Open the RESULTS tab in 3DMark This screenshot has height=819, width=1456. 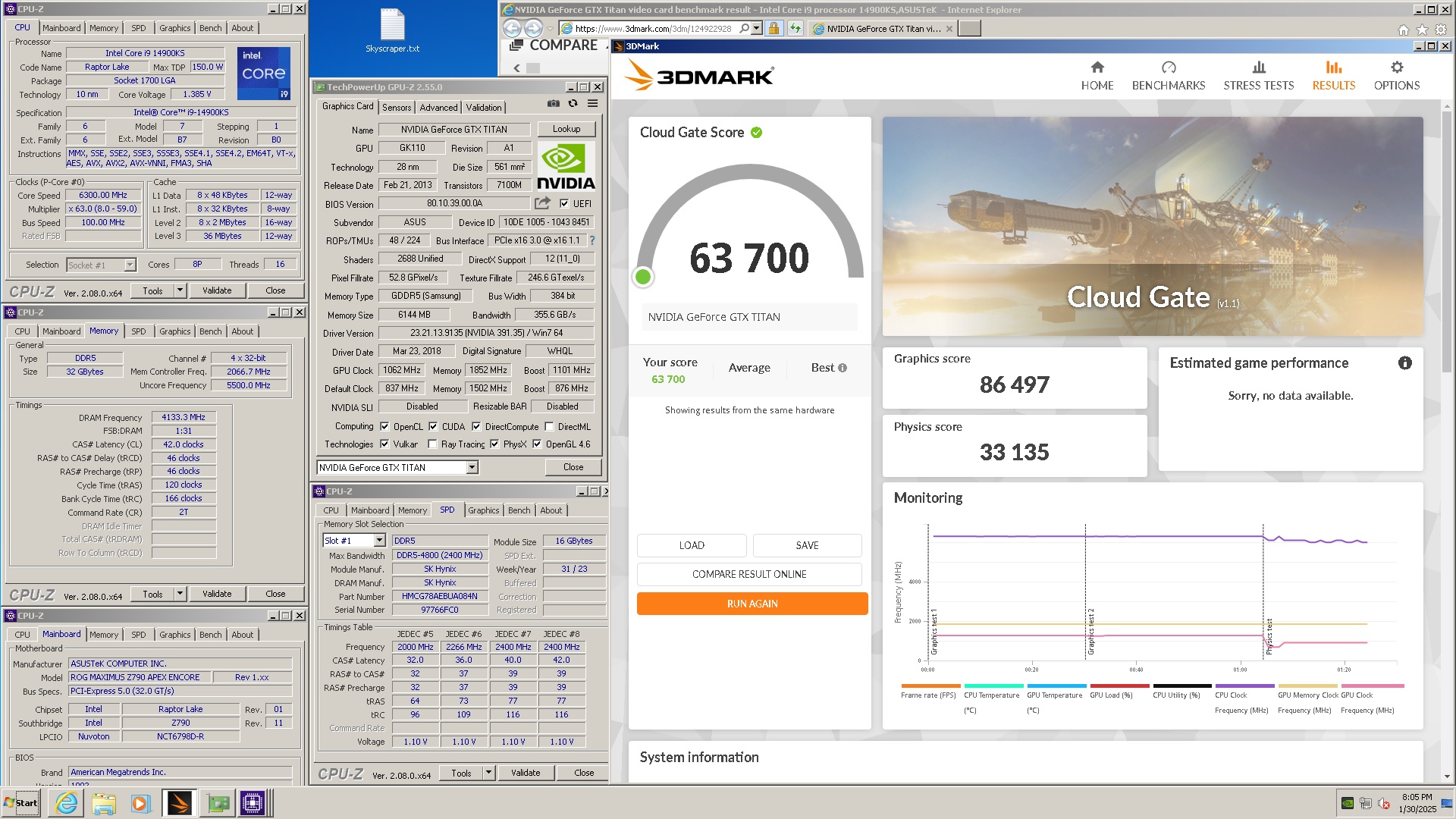(x=1334, y=76)
